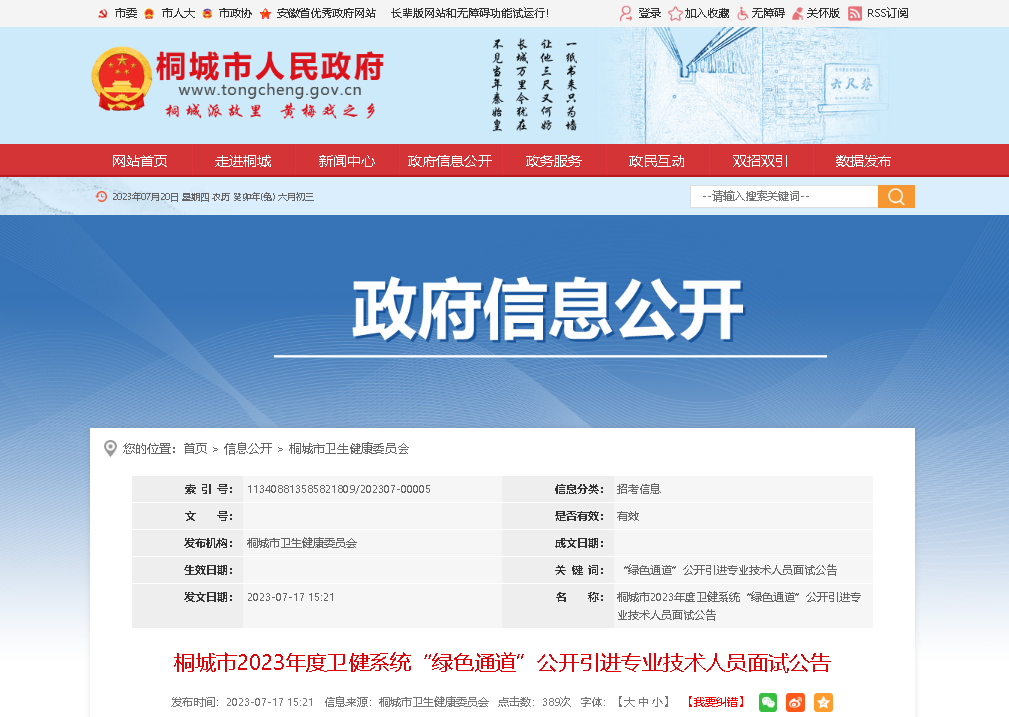Screen dimensions: 1009x717
Task: Open the 数据发布 nav item
Action: click(x=863, y=161)
